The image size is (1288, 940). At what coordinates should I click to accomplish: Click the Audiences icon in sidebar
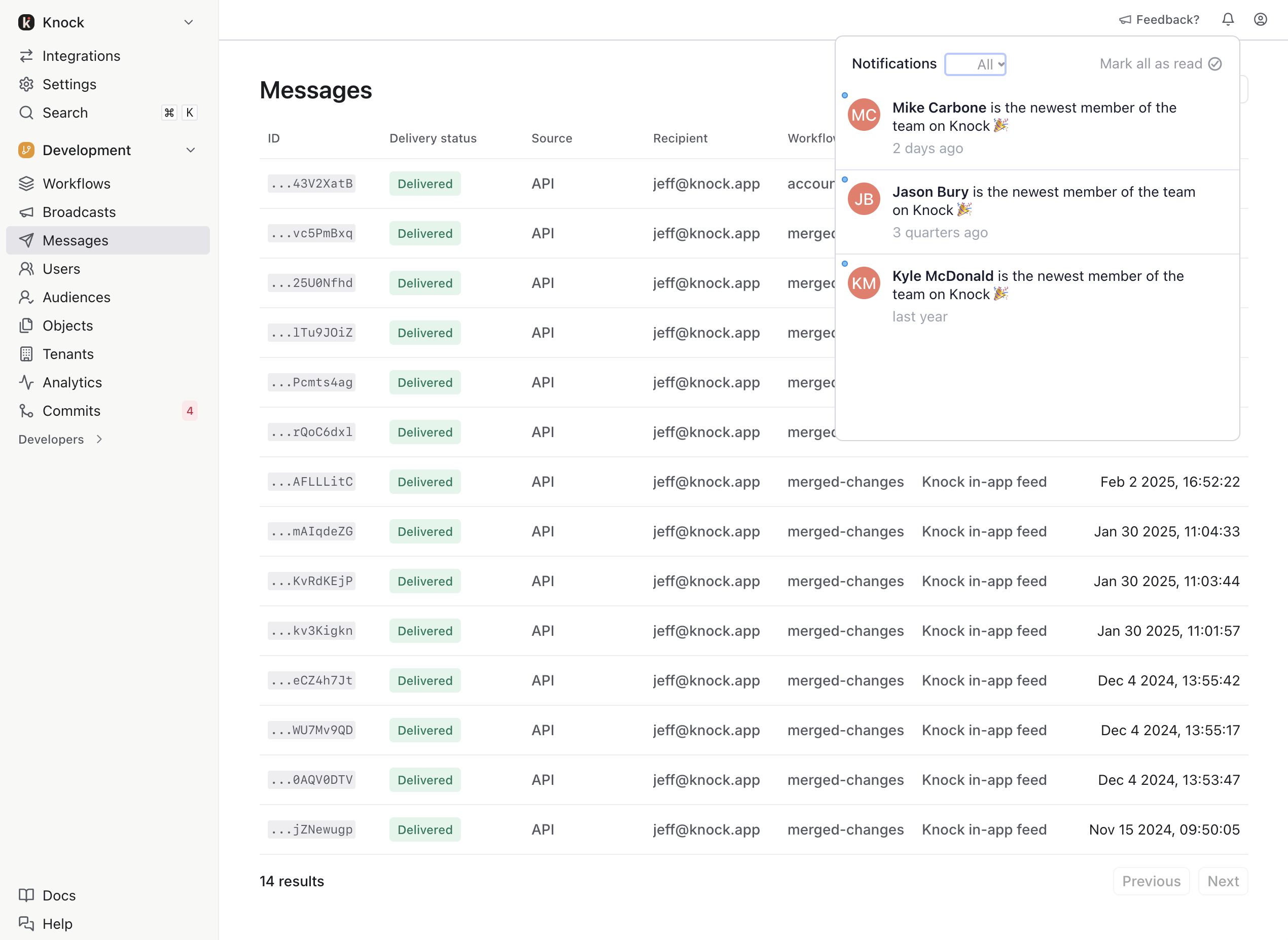click(x=26, y=297)
